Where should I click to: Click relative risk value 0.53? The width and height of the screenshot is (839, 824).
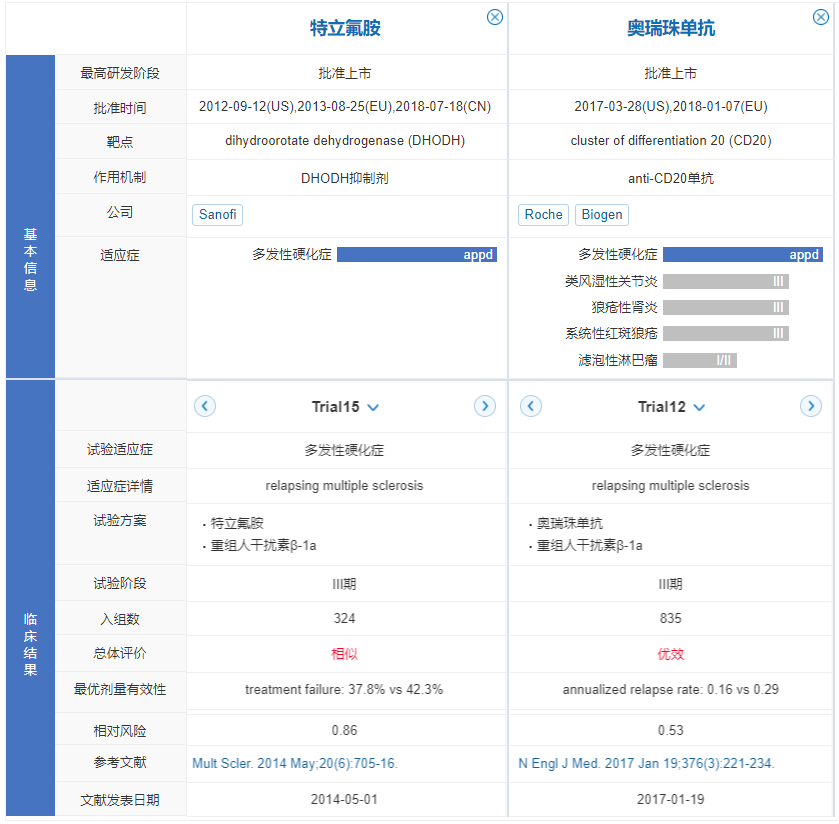[x=670, y=730]
